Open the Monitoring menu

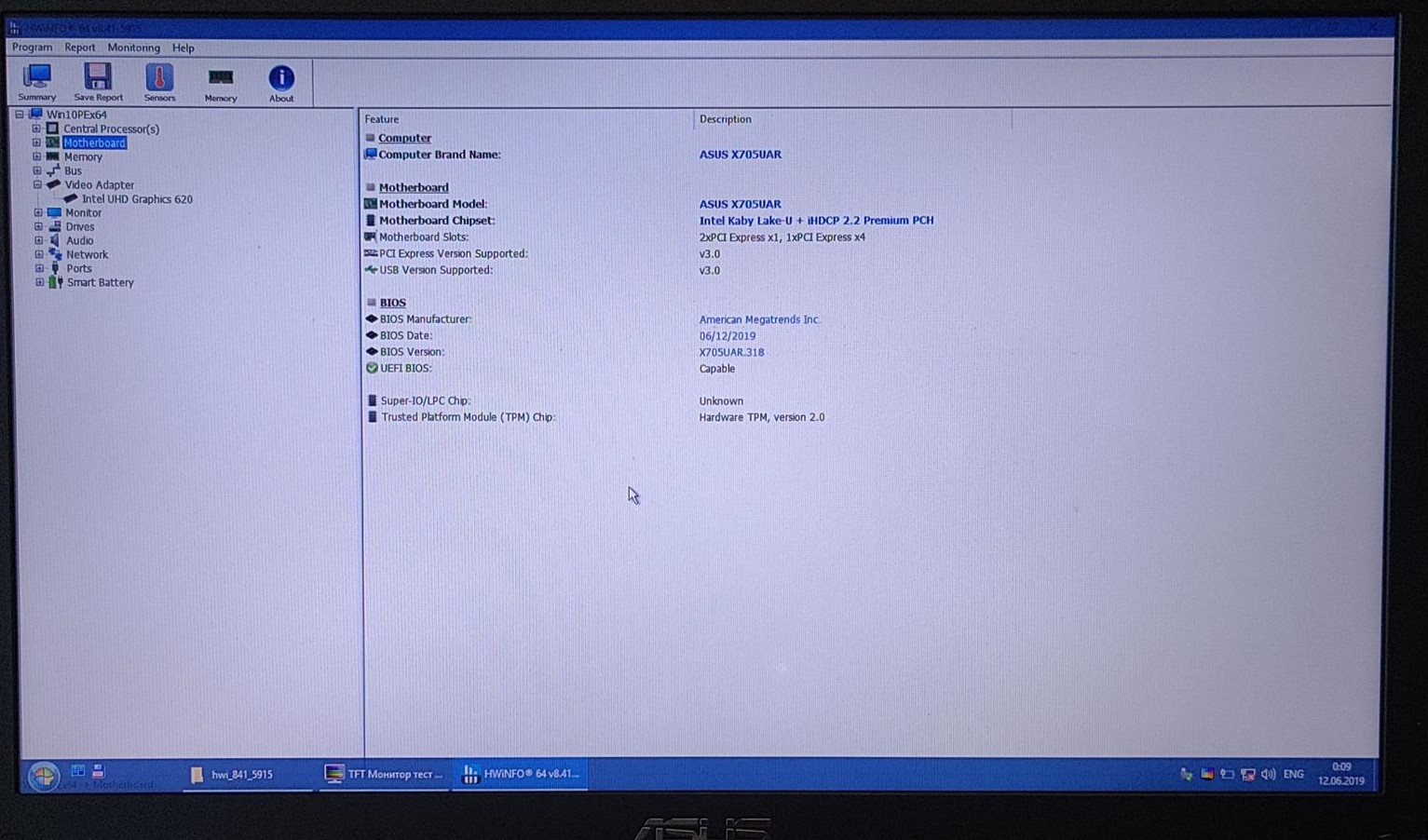point(133,47)
